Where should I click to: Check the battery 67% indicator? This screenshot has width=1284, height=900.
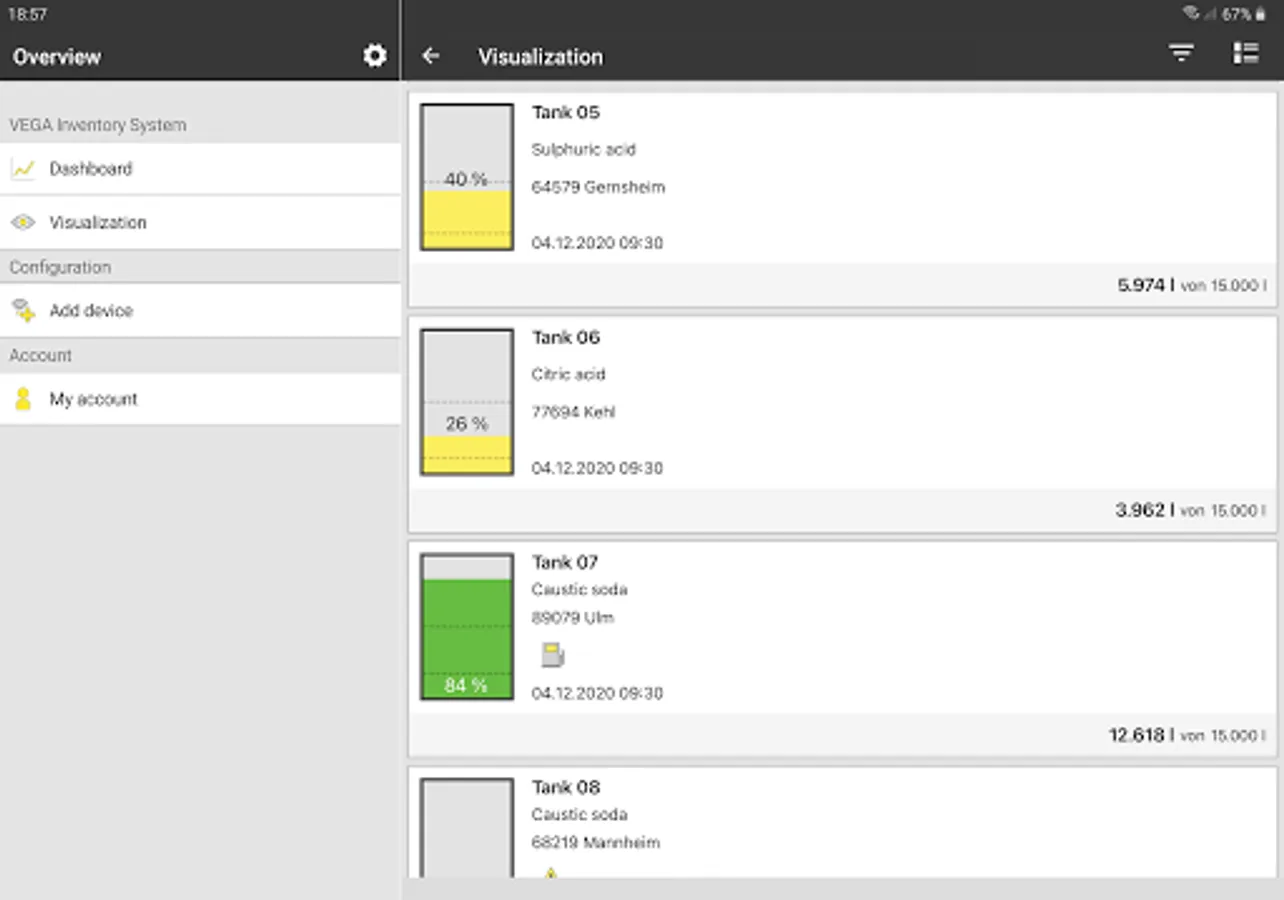tap(1243, 14)
